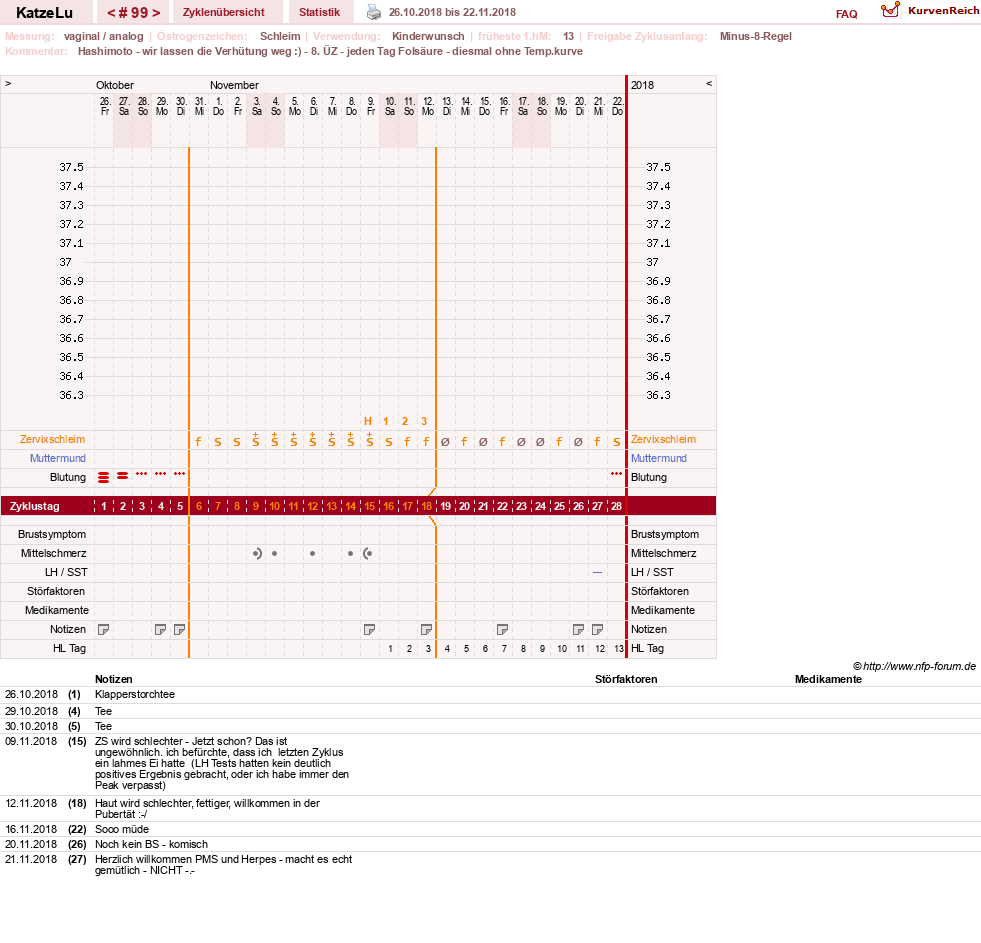Click the left 37.5 temperature axis label

pos(71,167)
